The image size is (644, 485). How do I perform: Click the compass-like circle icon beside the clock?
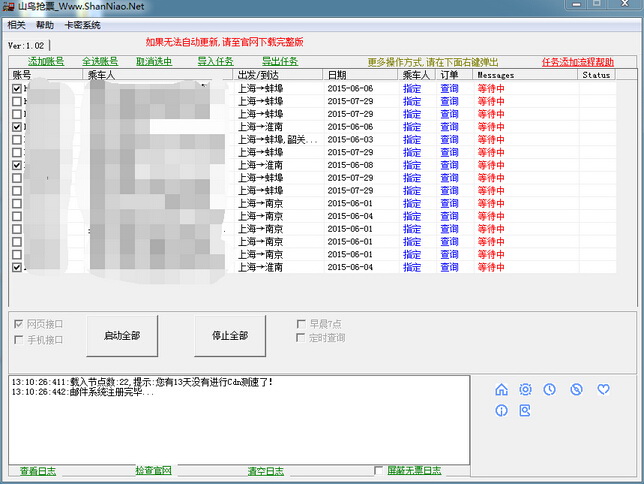coord(576,389)
